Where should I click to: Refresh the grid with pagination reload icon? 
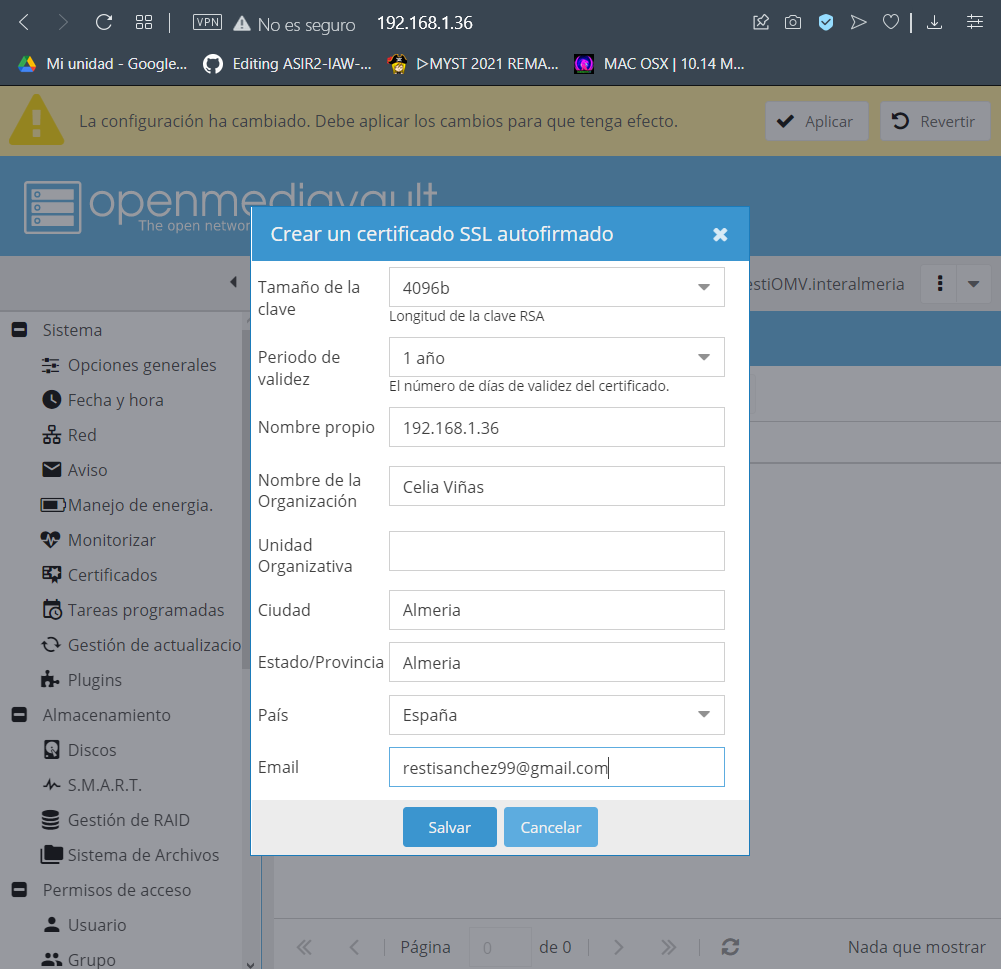[x=730, y=947]
